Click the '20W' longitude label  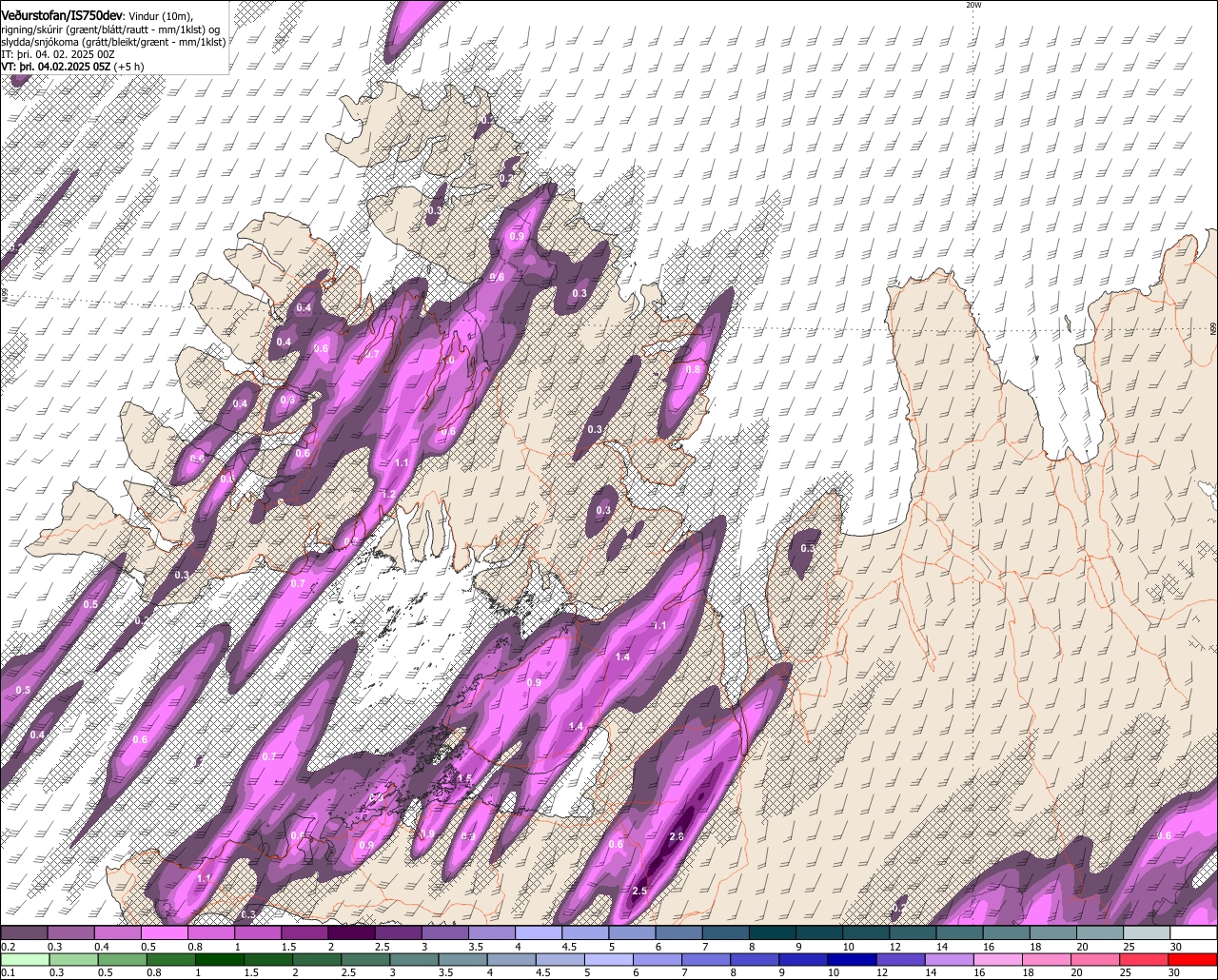[x=972, y=5]
